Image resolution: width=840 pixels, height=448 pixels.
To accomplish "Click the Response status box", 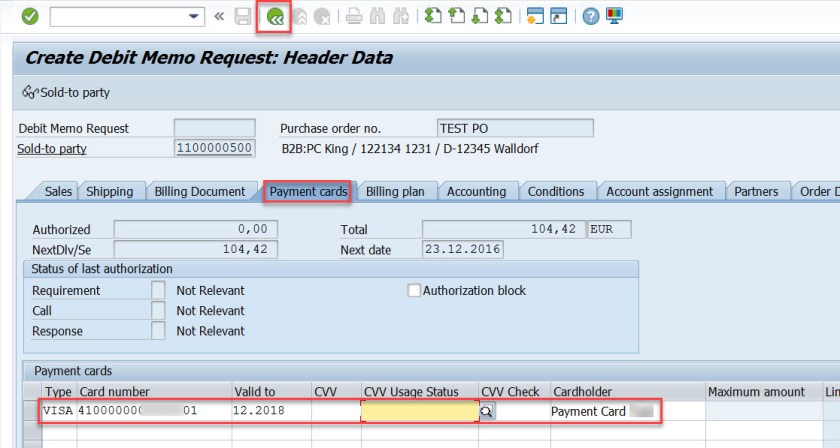I will (158, 331).
